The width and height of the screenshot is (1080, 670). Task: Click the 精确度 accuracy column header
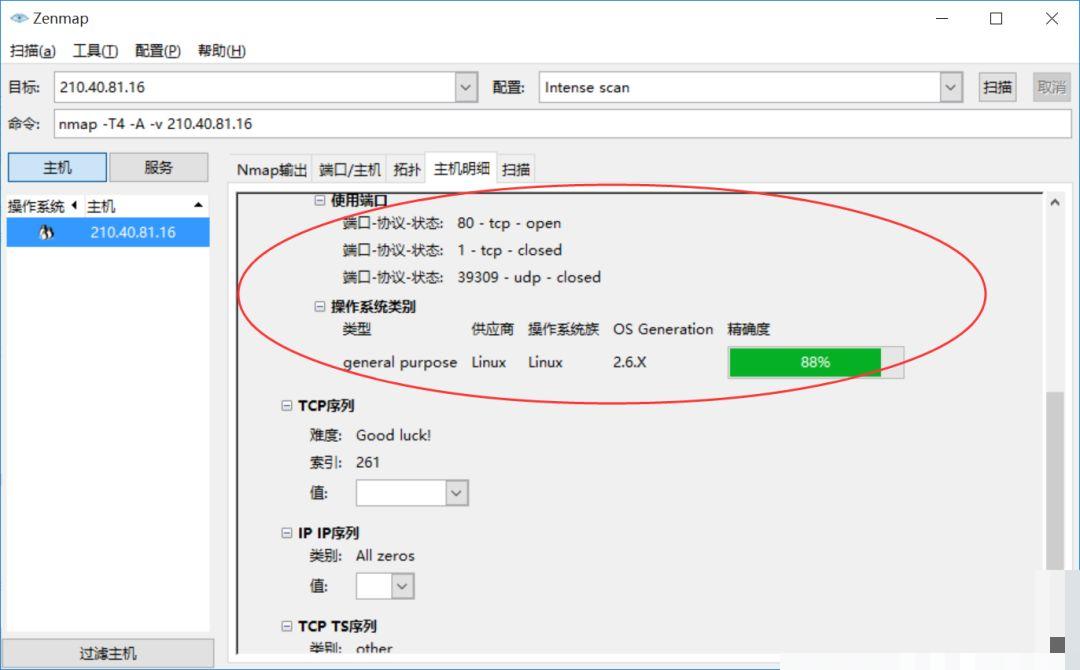[749, 329]
